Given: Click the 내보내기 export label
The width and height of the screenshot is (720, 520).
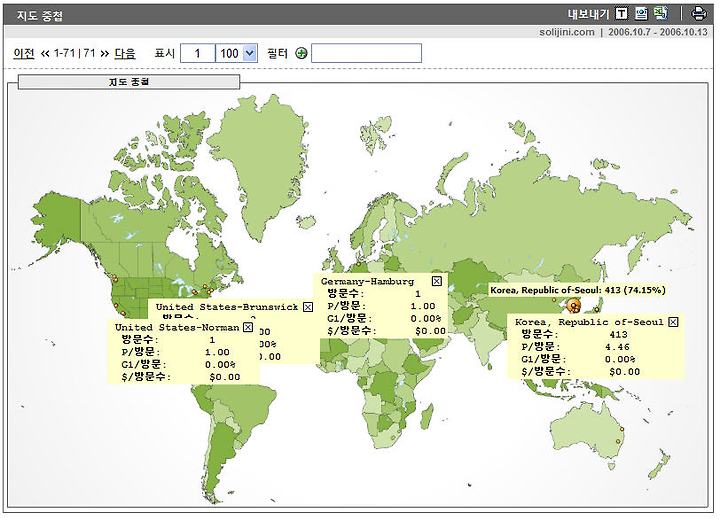Looking at the screenshot, I should click(588, 14).
